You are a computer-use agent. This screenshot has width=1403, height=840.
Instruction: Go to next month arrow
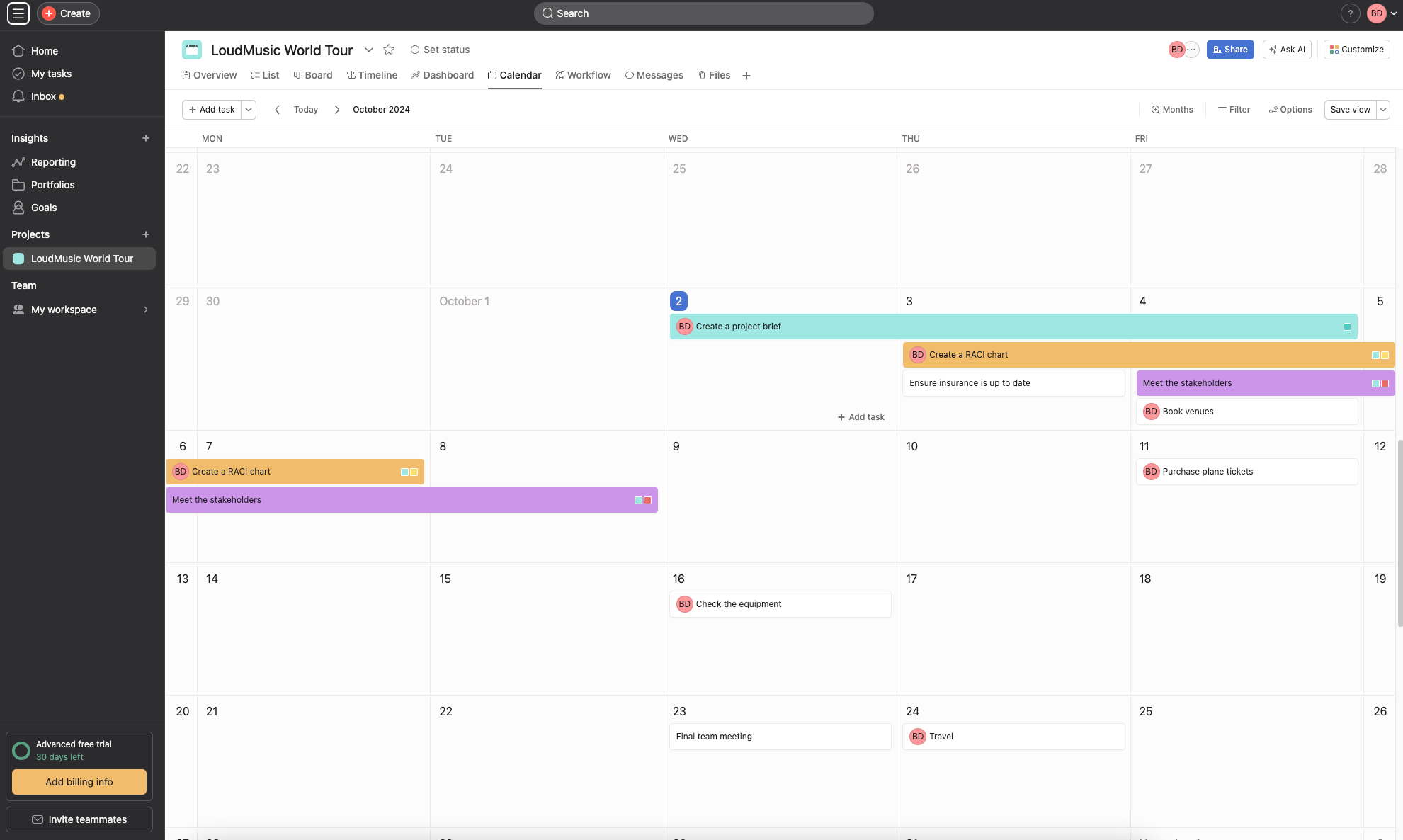coord(337,110)
